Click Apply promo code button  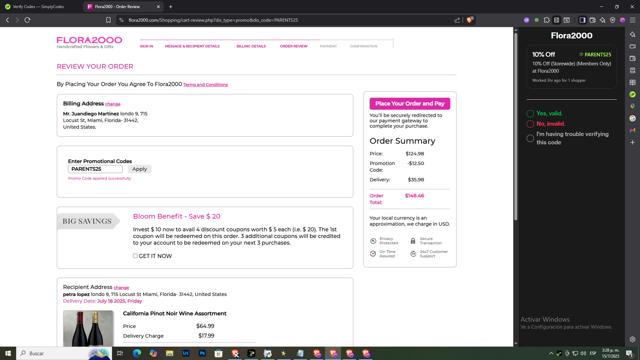click(140, 169)
